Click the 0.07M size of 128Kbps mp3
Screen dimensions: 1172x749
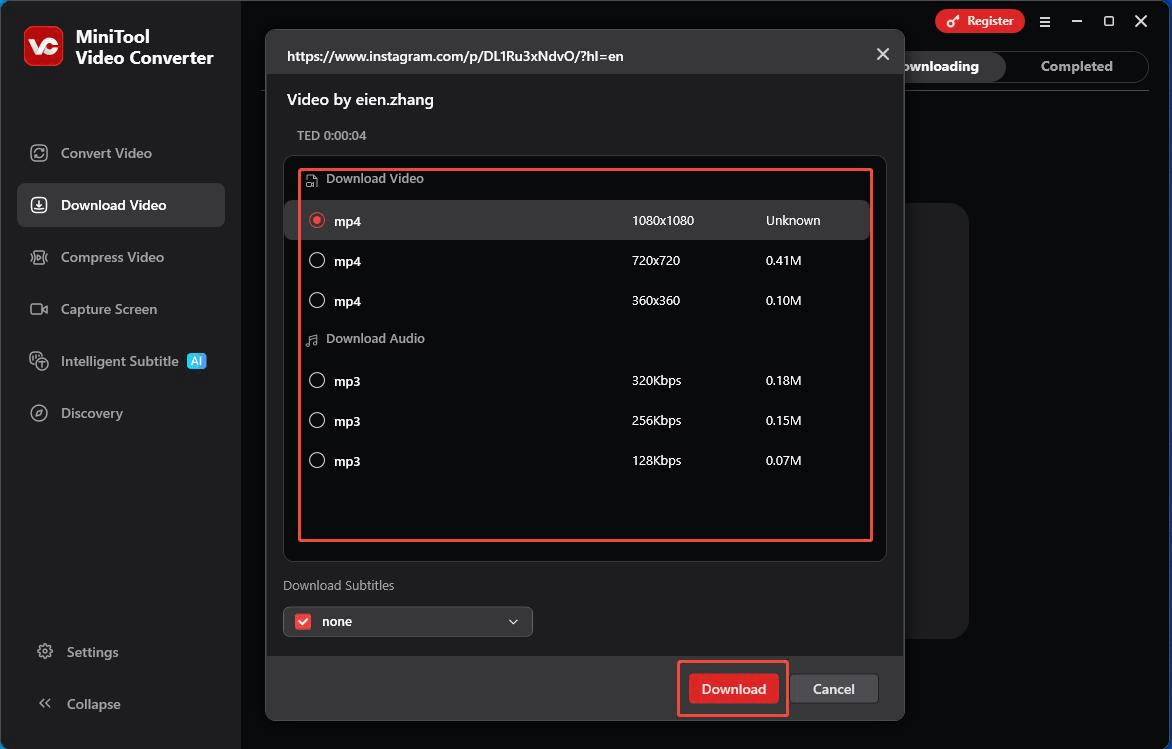coord(783,460)
